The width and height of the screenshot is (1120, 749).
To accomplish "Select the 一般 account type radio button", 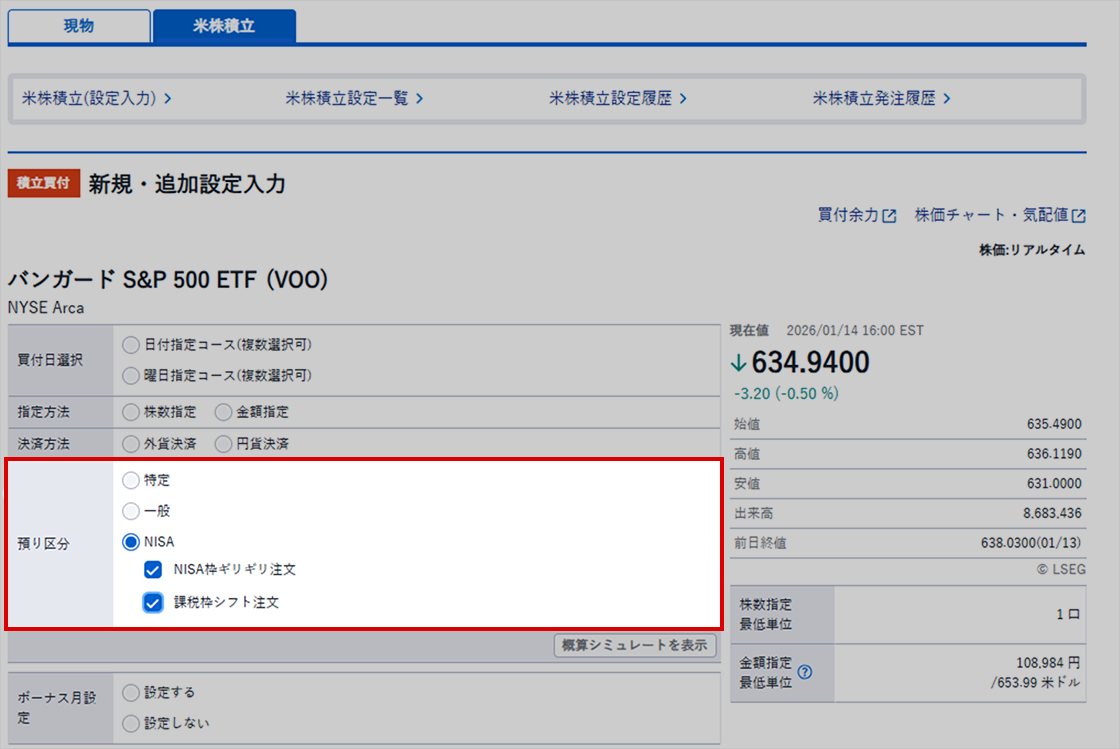I will click(x=130, y=511).
